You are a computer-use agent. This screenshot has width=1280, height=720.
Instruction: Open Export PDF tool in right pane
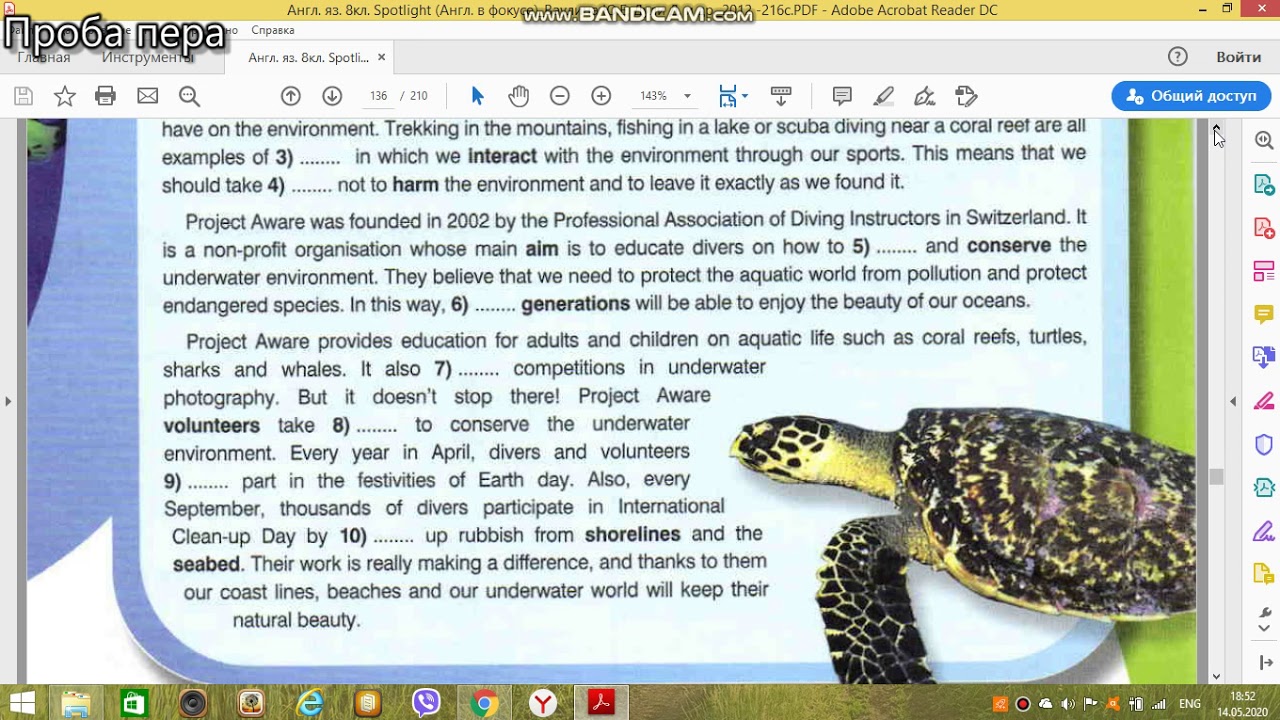point(1264,185)
